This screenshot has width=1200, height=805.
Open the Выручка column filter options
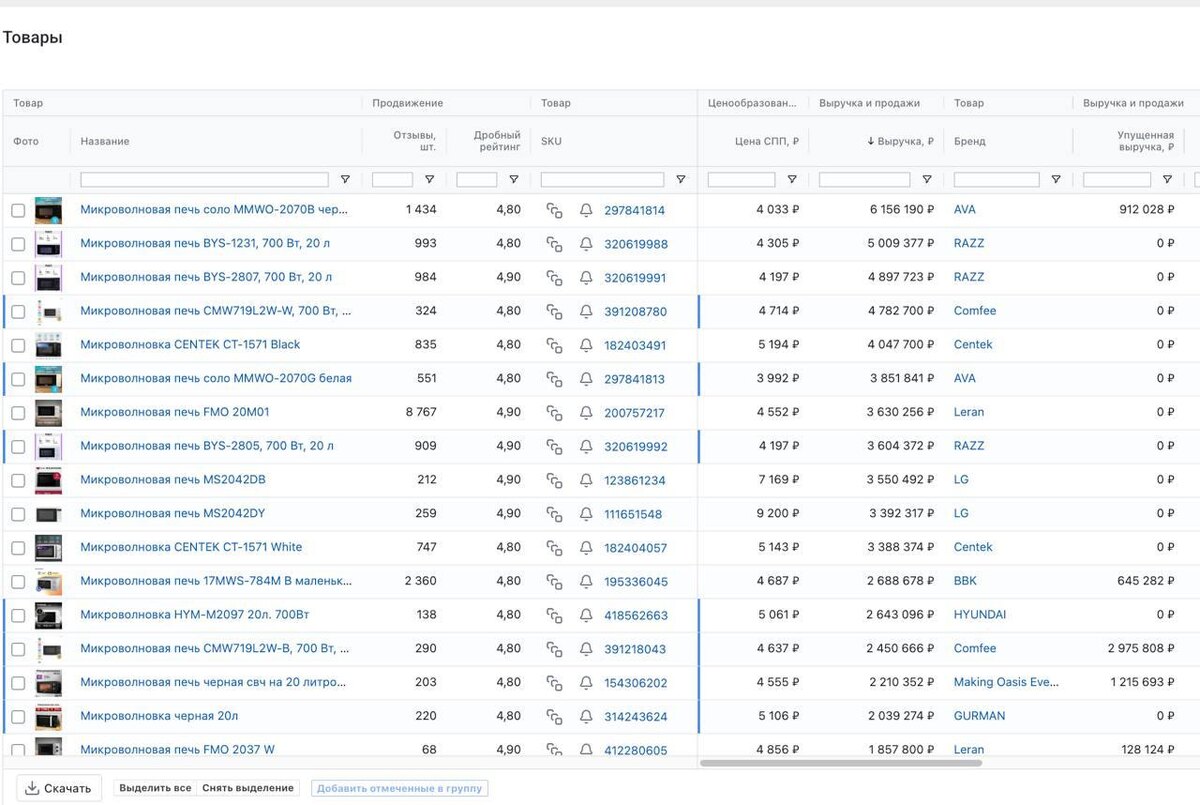[926, 180]
